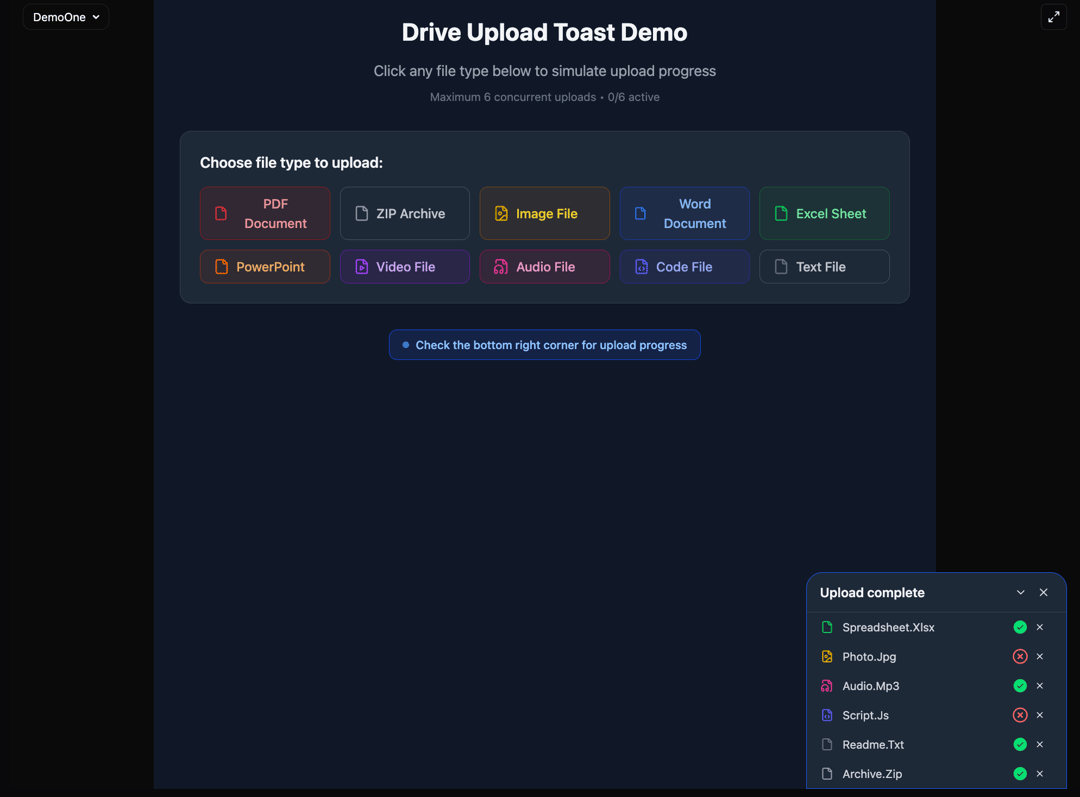Click the Readme.Txt file name
This screenshot has width=1080, height=797.
click(x=873, y=745)
